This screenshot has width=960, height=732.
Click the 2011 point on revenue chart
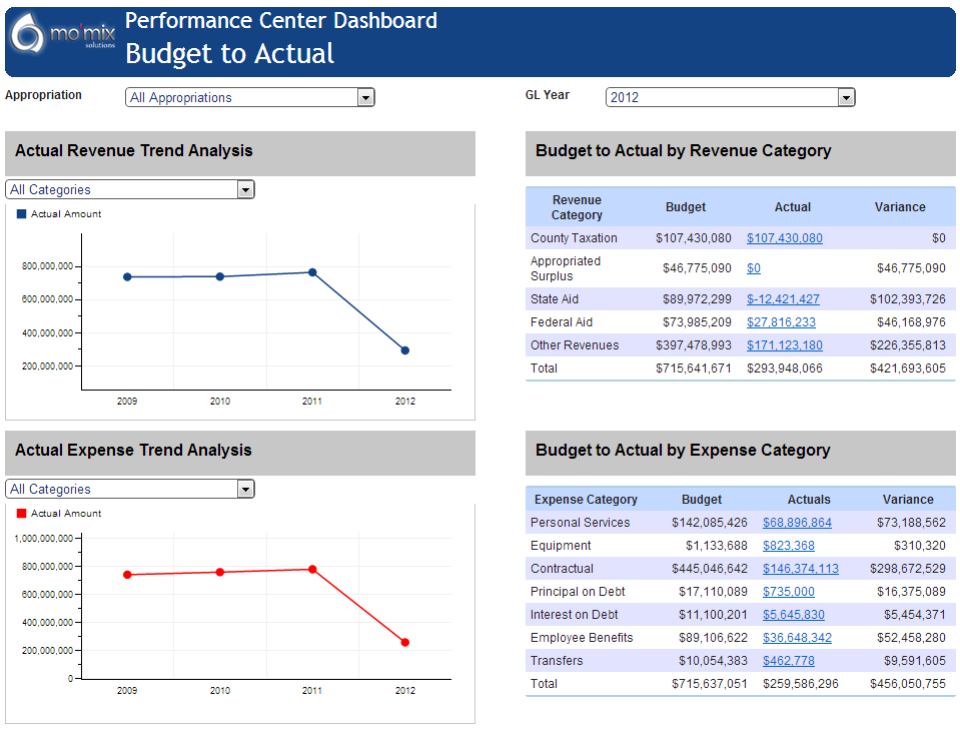(312, 272)
